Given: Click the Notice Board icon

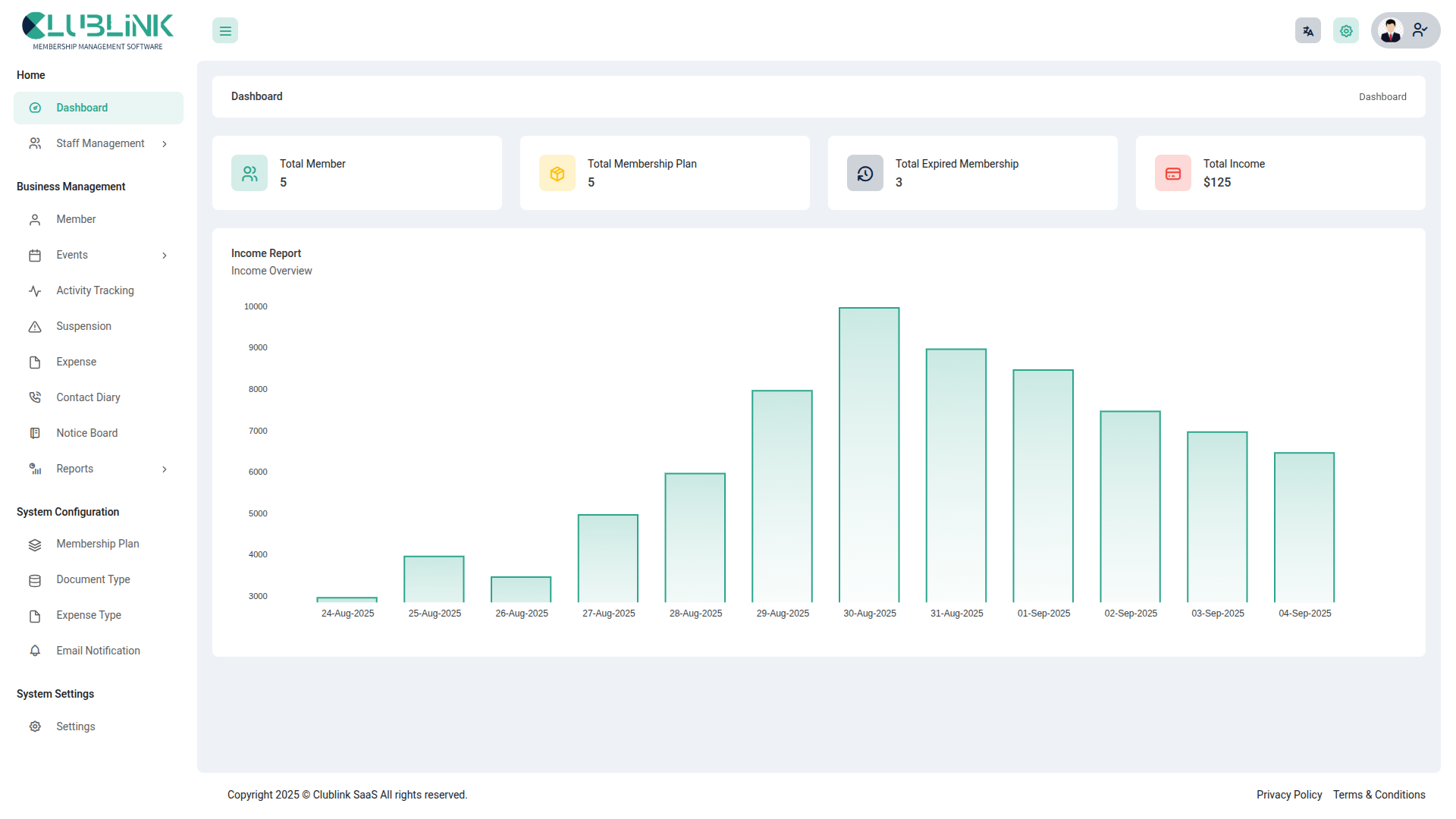Looking at the screenshot, I should coord(35,432).
